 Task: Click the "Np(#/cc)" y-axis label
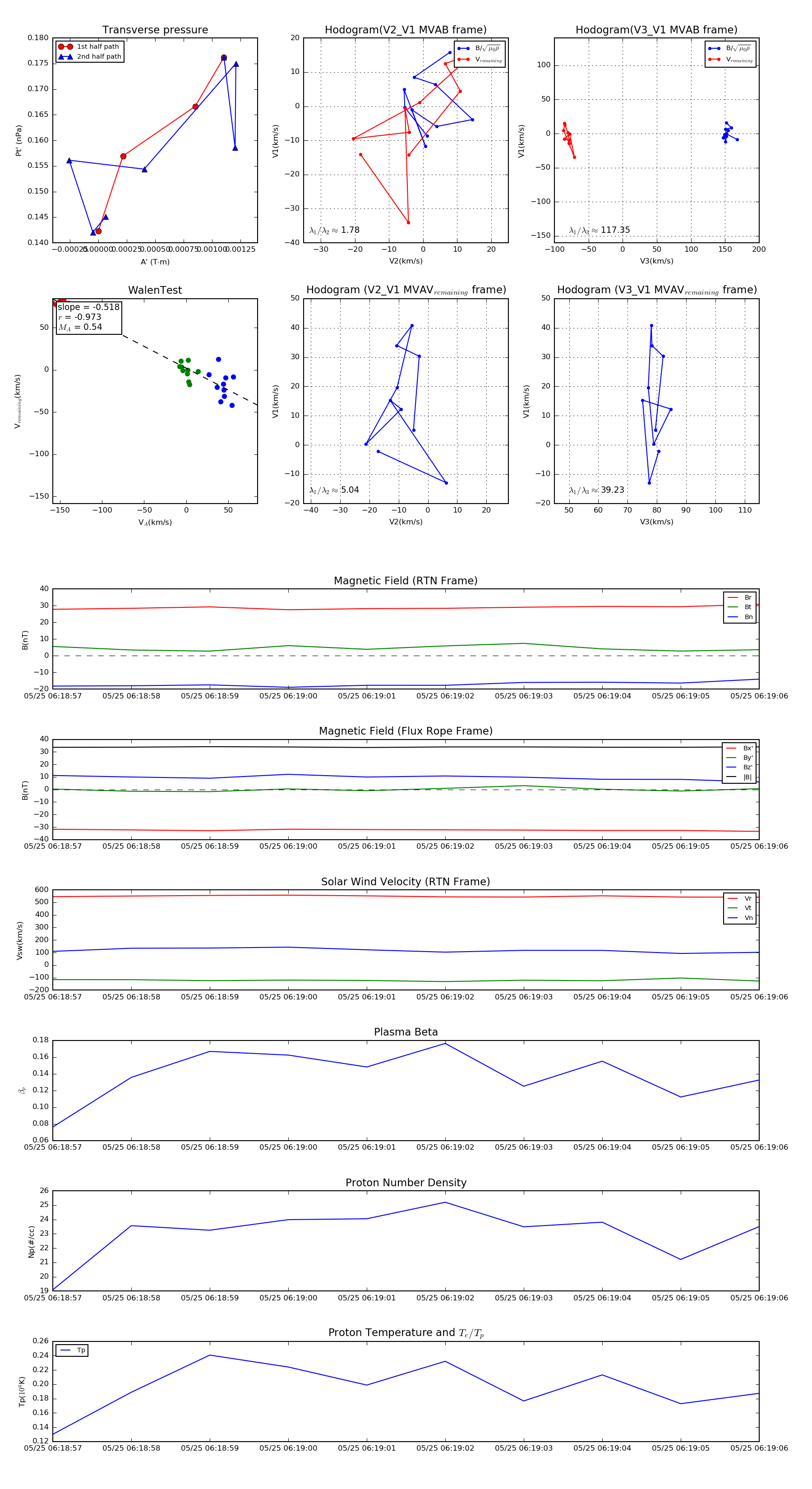pyautogui.click(x=31, y=1242)
